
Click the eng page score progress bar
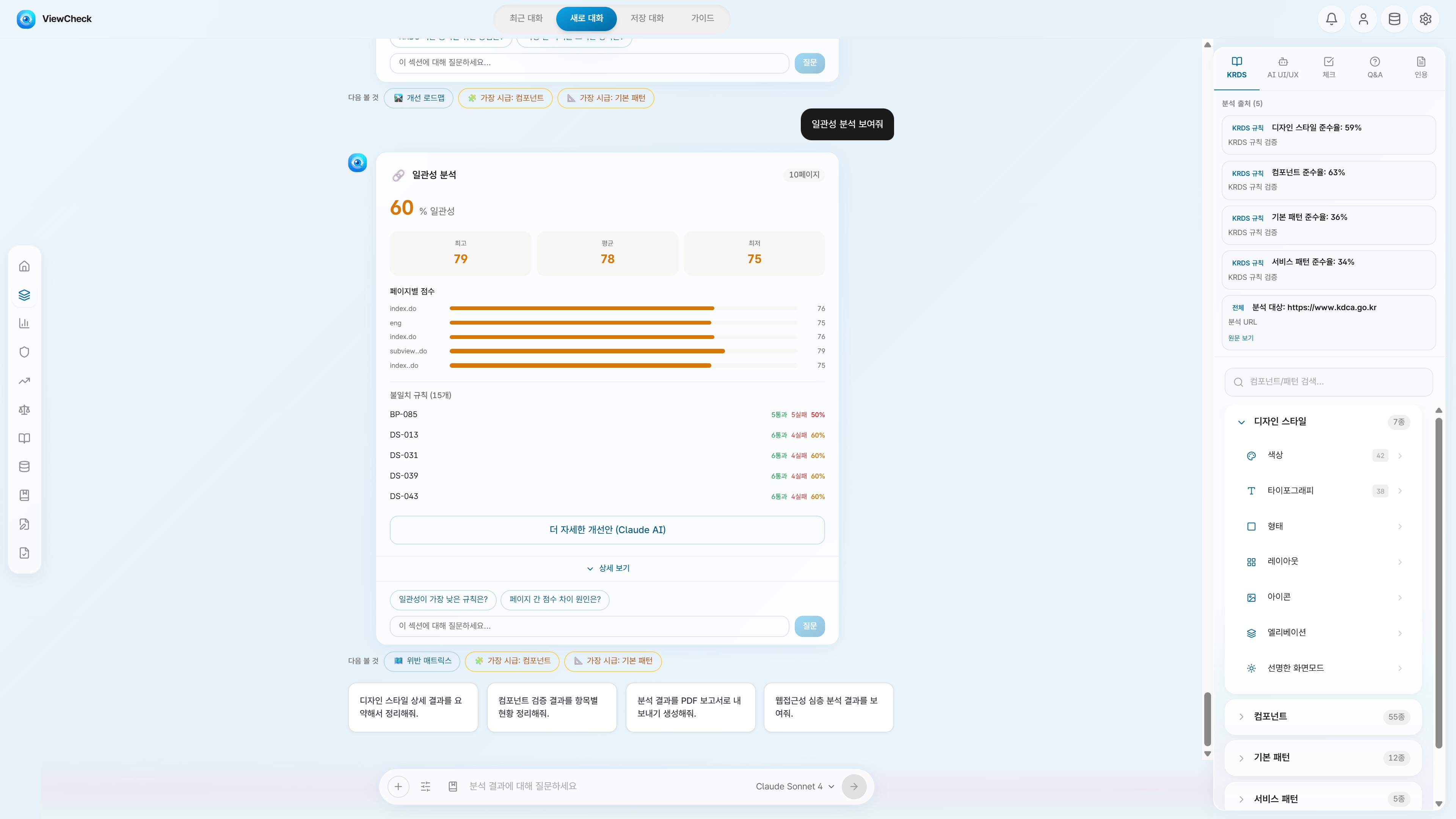[624, 323]
